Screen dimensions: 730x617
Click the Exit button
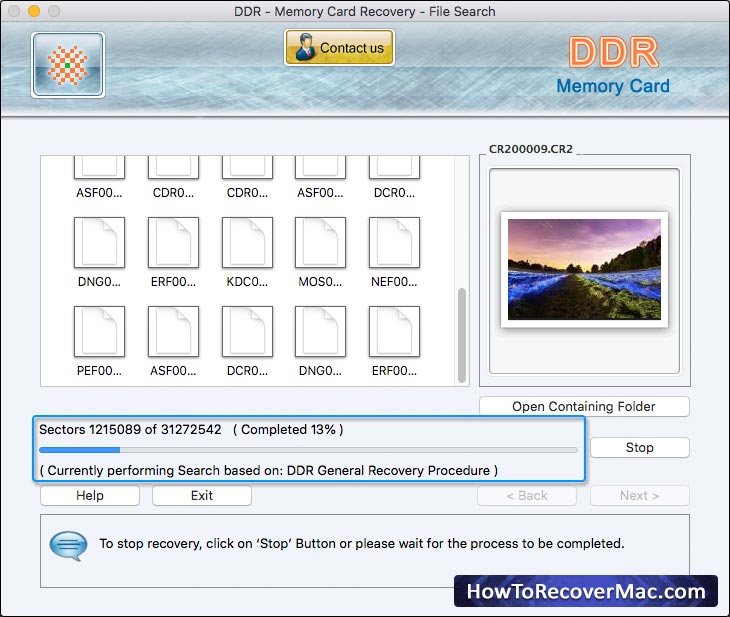[x=202, y=495]
